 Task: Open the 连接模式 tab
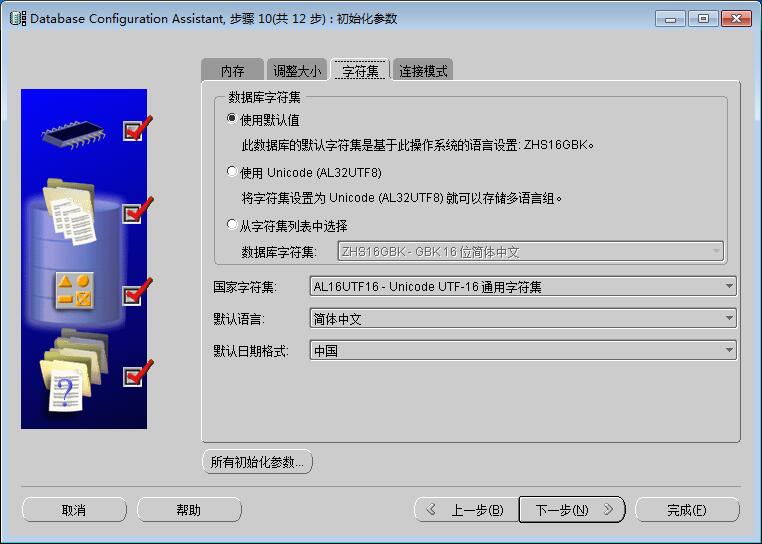(x=423, y=70)
